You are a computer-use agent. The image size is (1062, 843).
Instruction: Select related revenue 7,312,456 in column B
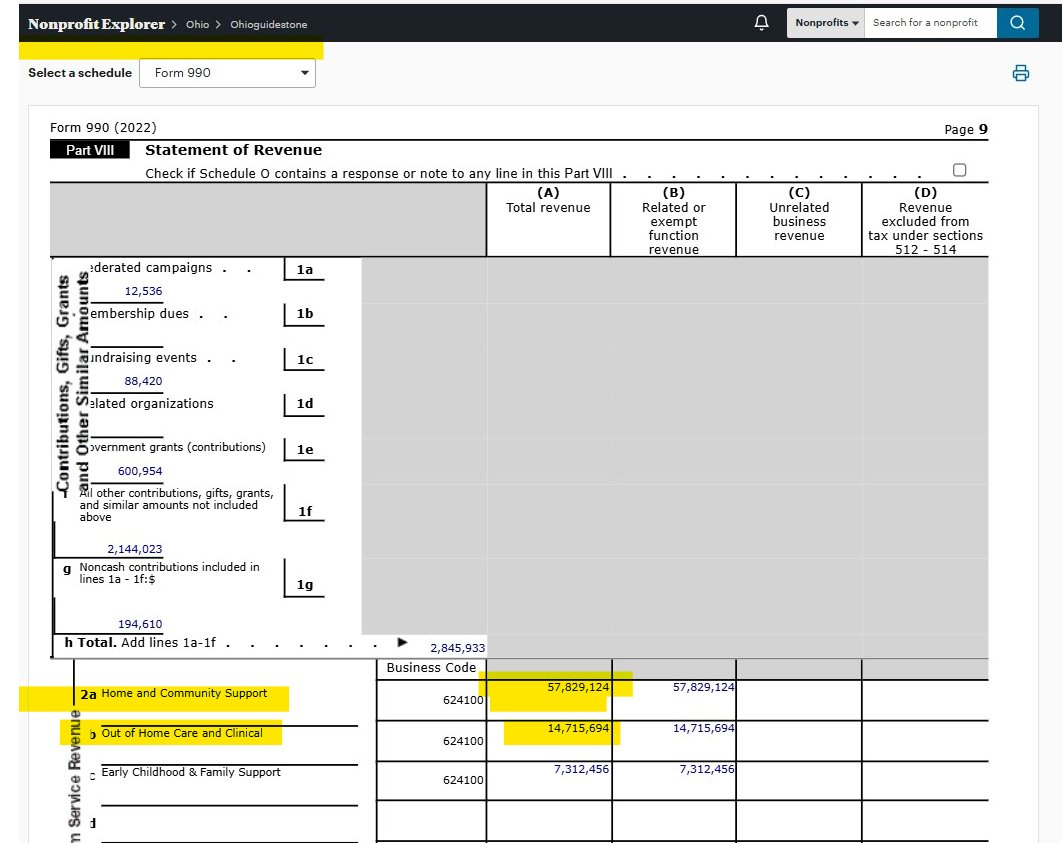706,769
